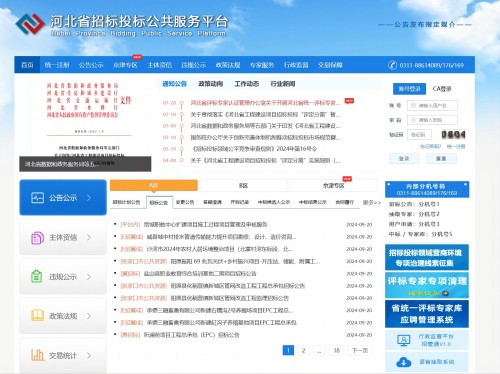This screenshot has width=500, height=374.
Task: Expand the 主体资信 sidebar chevron
Action: [89, 237]
